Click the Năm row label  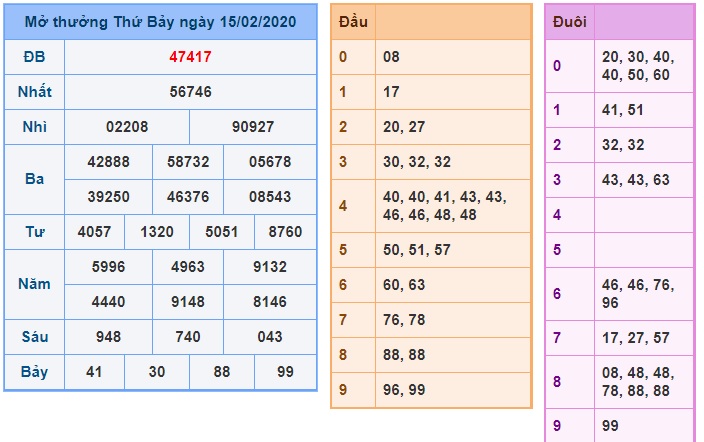(35, 284)
